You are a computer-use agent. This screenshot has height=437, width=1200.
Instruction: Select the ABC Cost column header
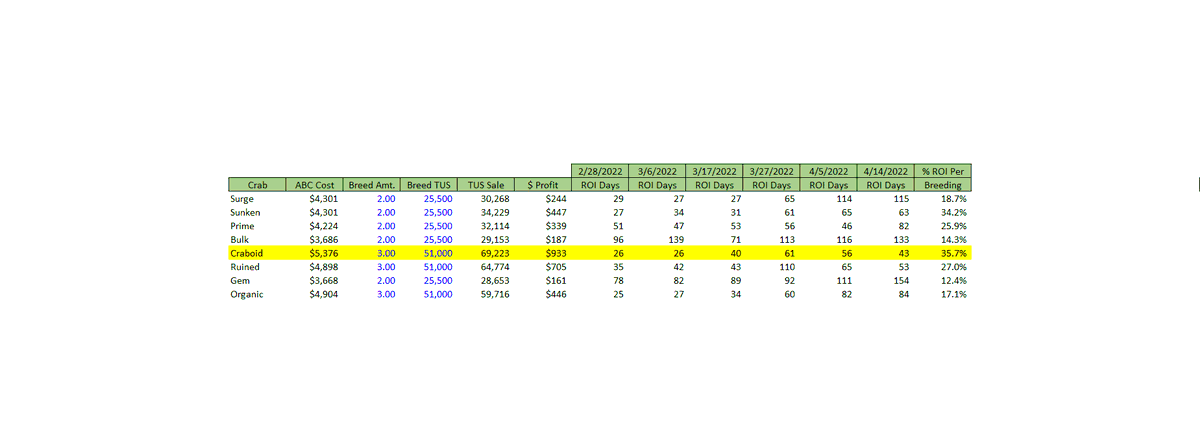[x=314, y=185]
